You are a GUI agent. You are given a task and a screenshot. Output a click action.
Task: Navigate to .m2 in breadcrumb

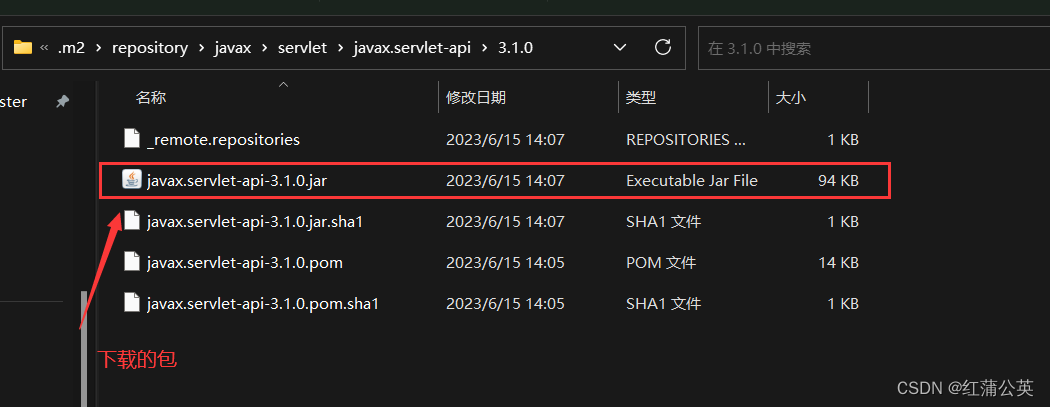coord(71,48)
